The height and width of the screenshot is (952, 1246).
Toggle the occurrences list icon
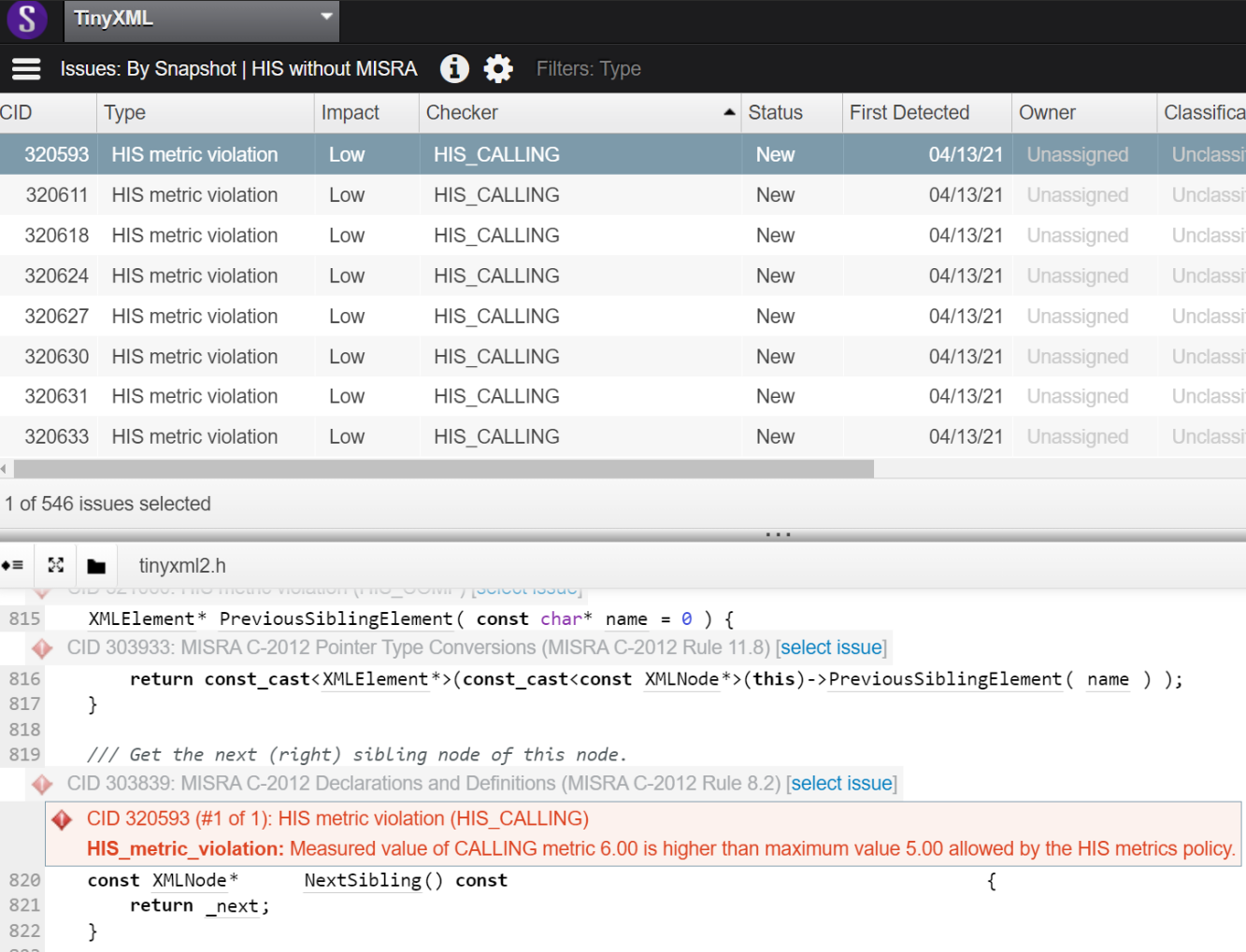coord(13,565)
